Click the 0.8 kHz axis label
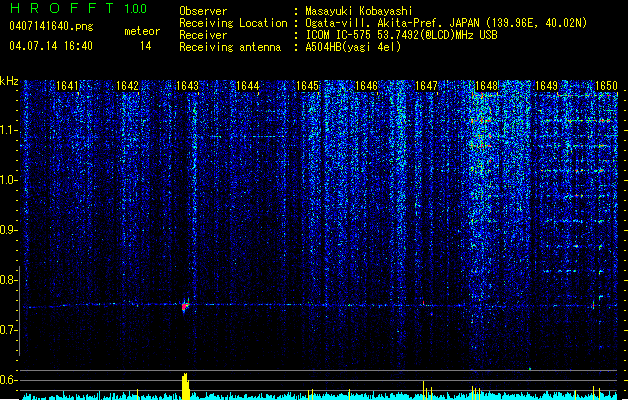This screenshot has width=629, height=400. pos(8,280)
